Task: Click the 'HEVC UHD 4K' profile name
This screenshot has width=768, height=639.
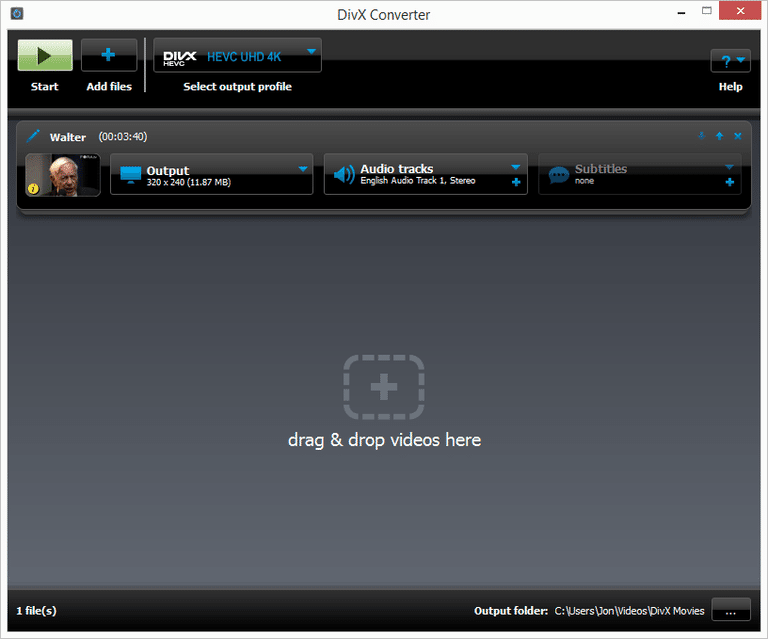Action: [244, 57]
